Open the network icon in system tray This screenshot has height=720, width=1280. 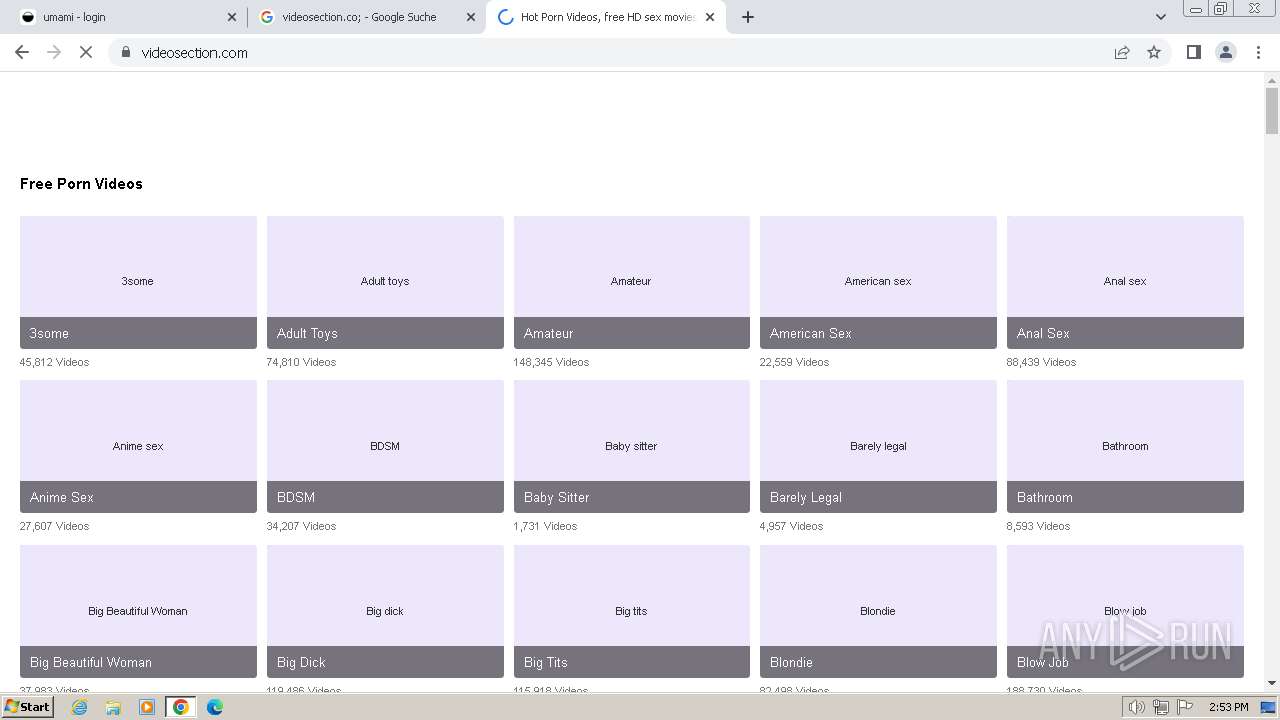click(x=1160, y=707)
